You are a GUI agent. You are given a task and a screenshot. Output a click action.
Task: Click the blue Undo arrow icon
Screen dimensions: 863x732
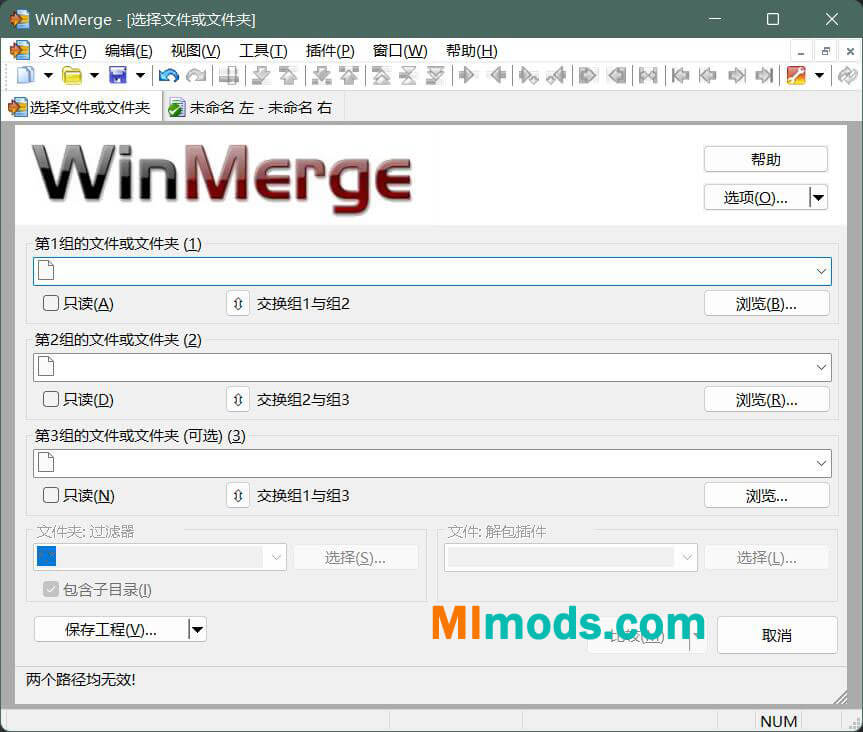click(x=169, y=75)
